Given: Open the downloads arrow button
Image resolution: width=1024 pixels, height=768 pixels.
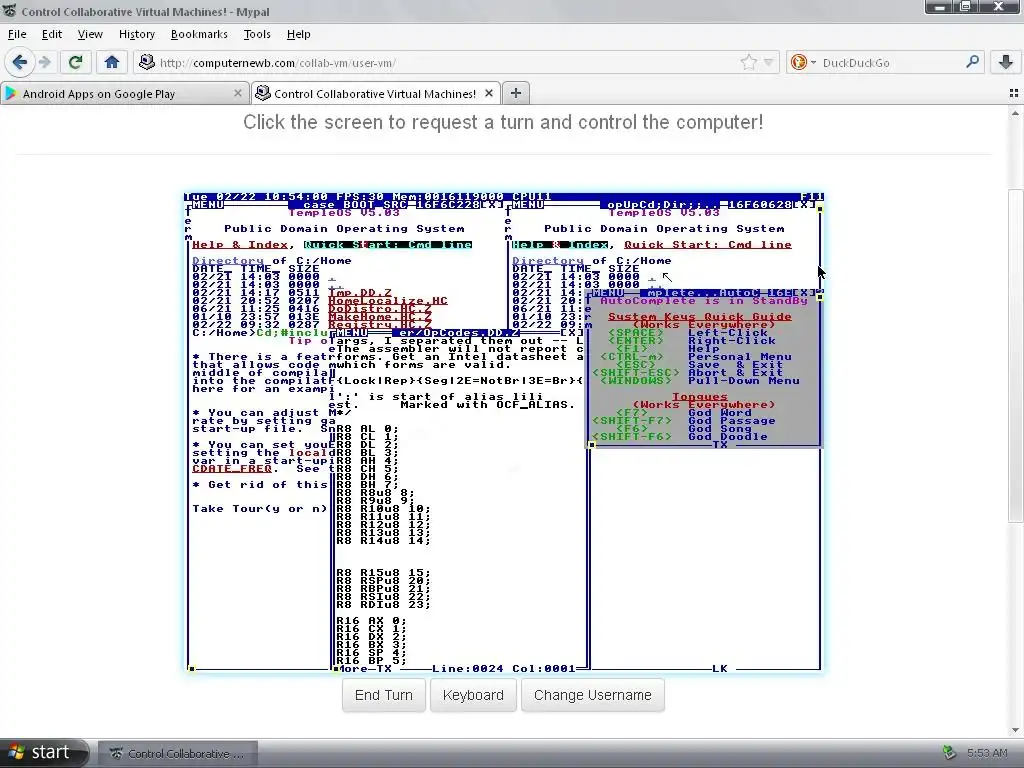Looking at the screenshot, I should pos(1006,62).
